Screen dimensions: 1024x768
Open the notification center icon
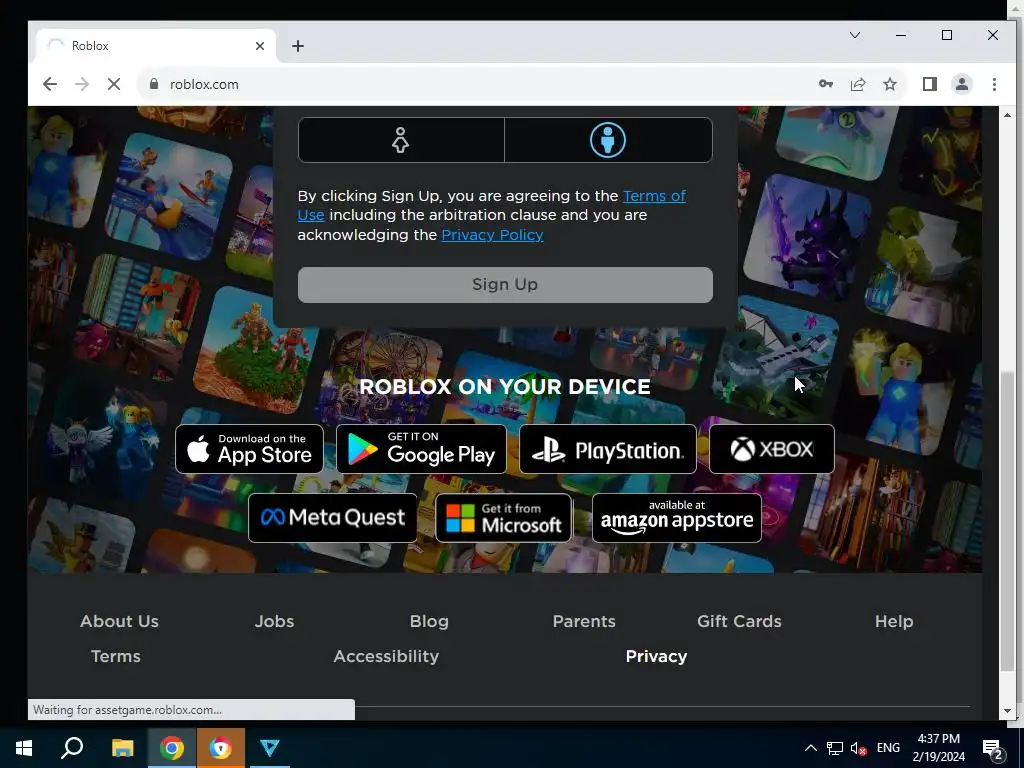[x=993, y=748]
